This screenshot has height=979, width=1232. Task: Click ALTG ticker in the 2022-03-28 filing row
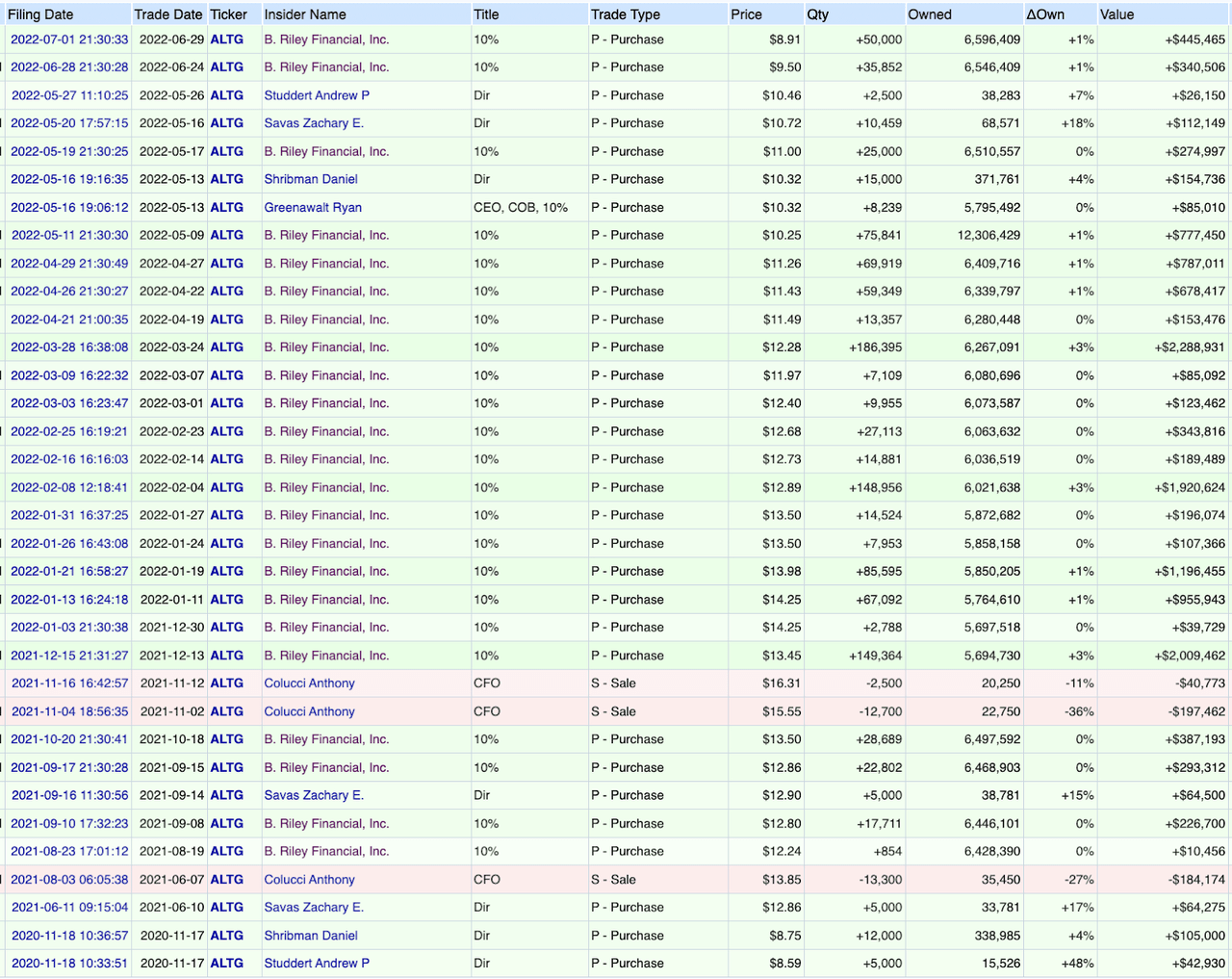pos(227,348)
